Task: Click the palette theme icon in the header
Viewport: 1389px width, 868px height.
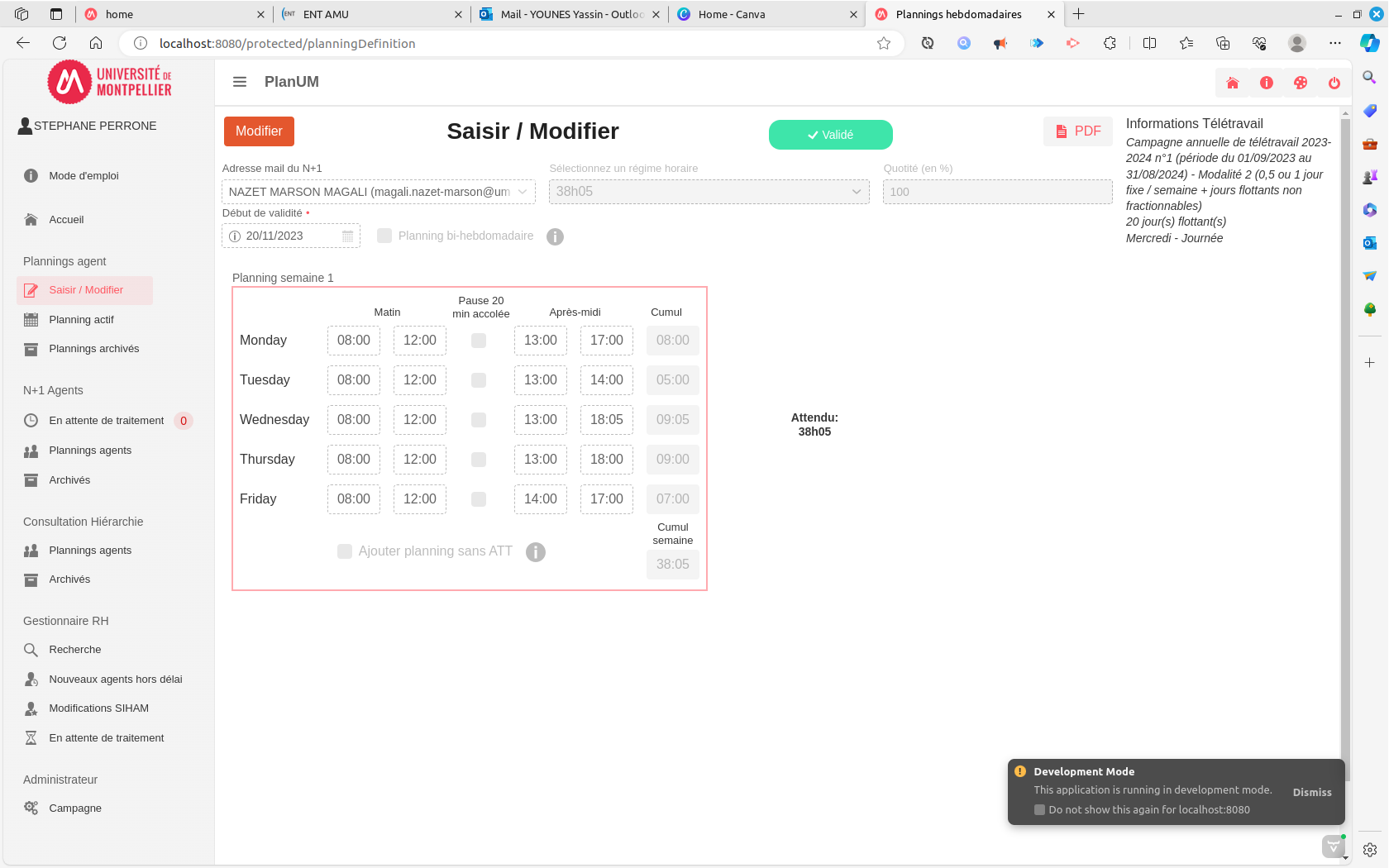Action: pos(1301,83)
